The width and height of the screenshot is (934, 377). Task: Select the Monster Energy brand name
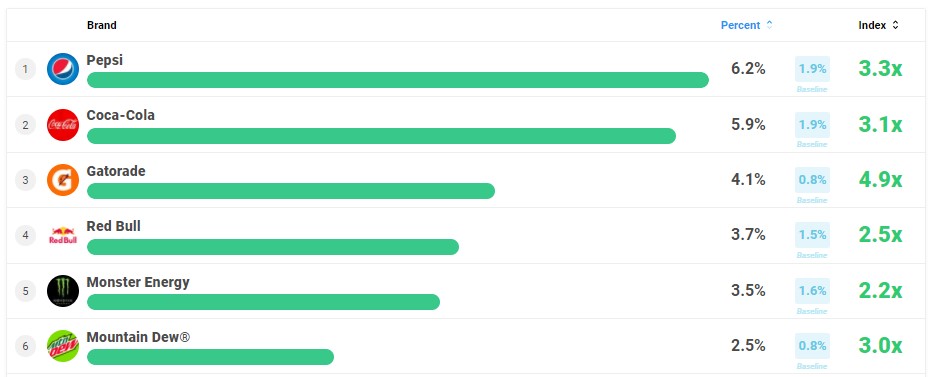[138, 282]
